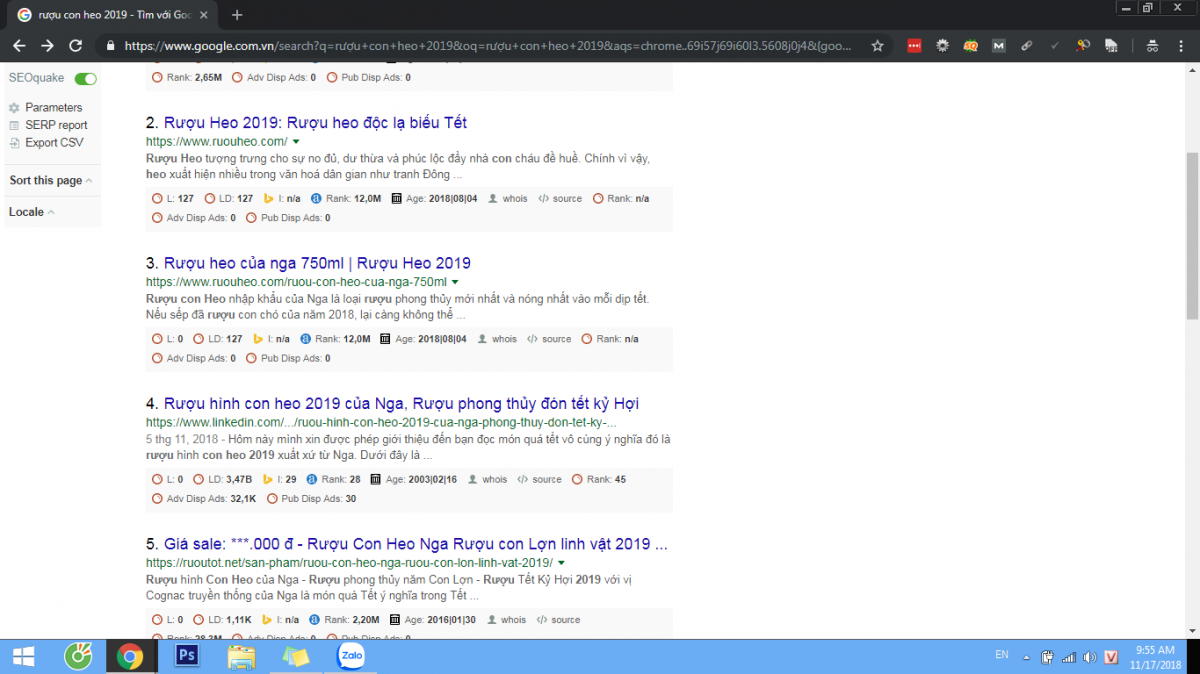Open the LinkedIn result about Rượu hình con heo

tap(400, 404)
